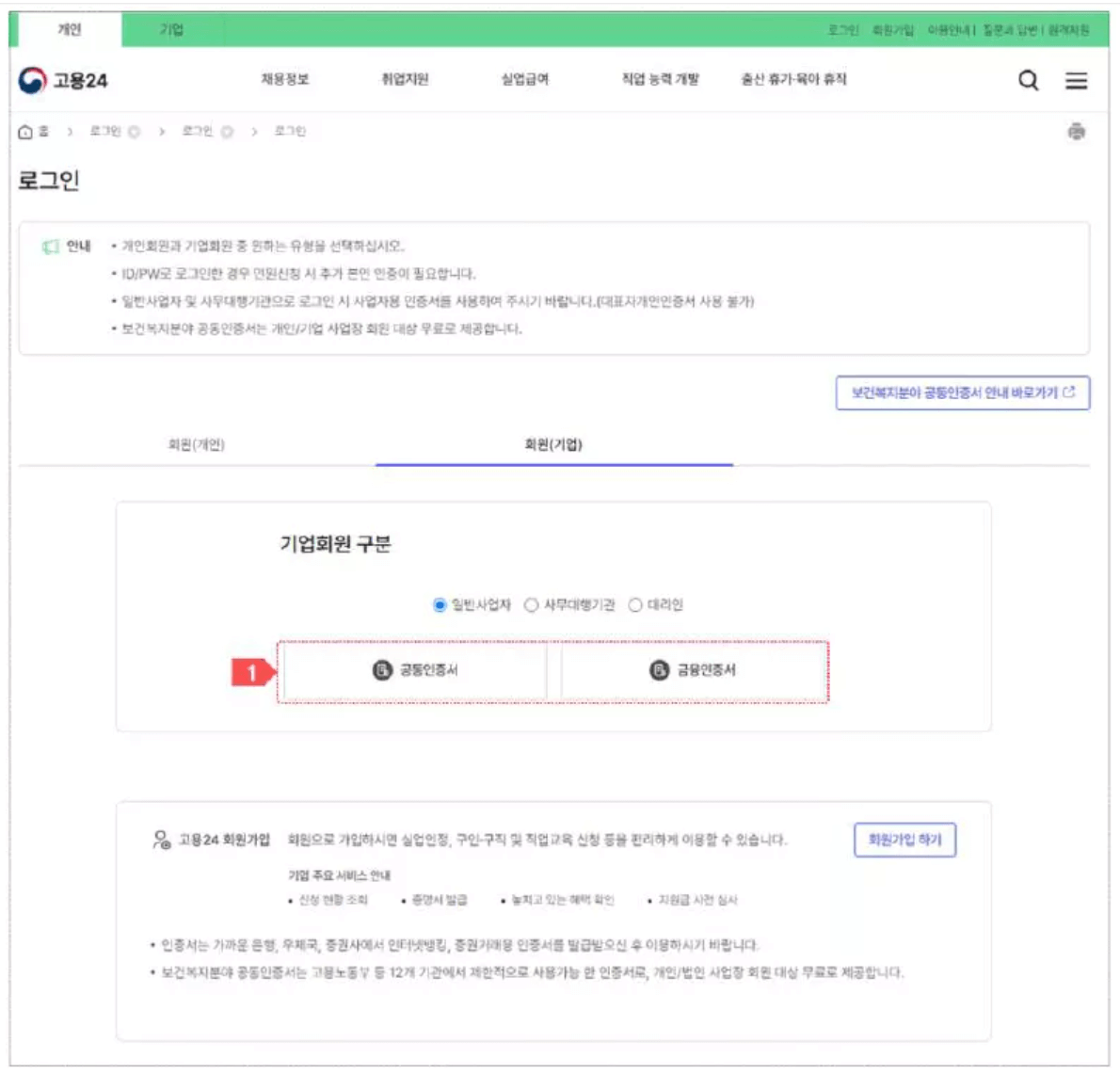Open 보건복지분야 공동인증서 안내 바로가기 link
1120x1074 pixels.
point(962,394)
